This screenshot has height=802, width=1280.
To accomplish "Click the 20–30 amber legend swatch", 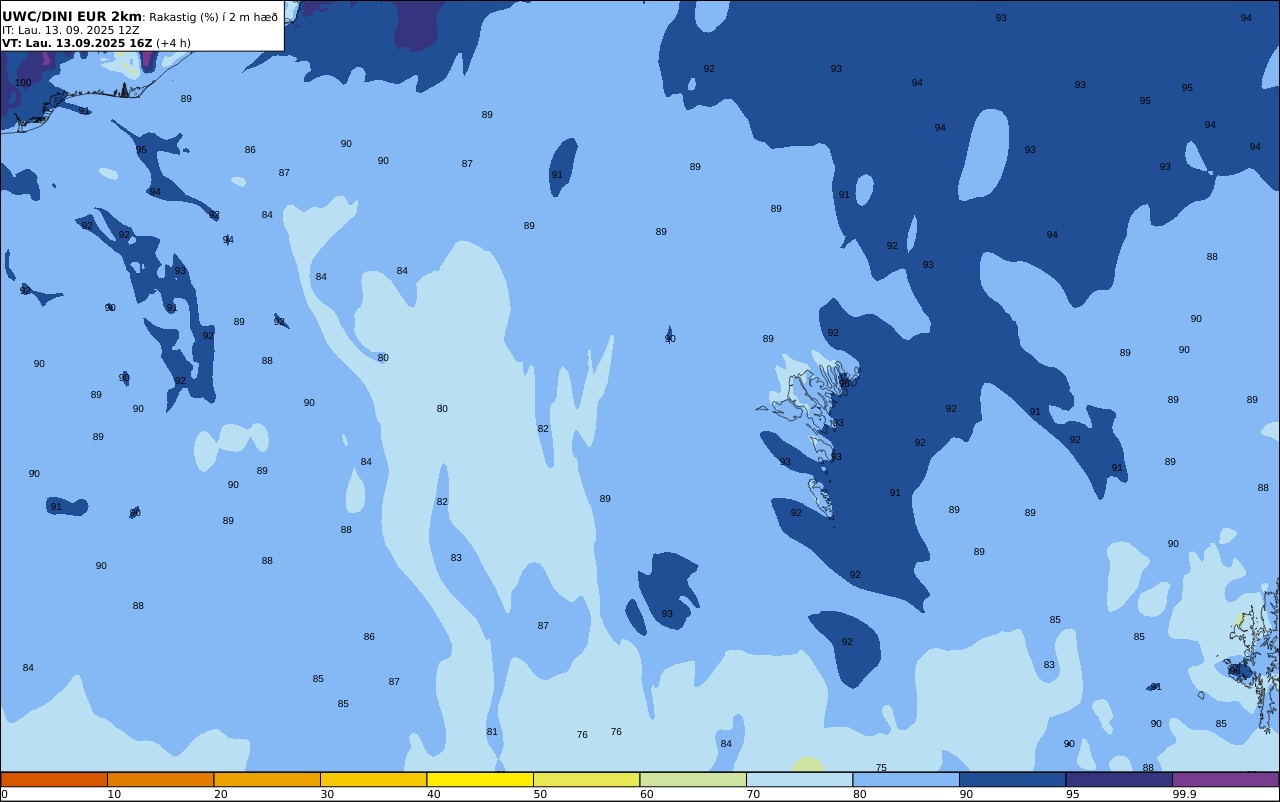I will tap(267, 779).
